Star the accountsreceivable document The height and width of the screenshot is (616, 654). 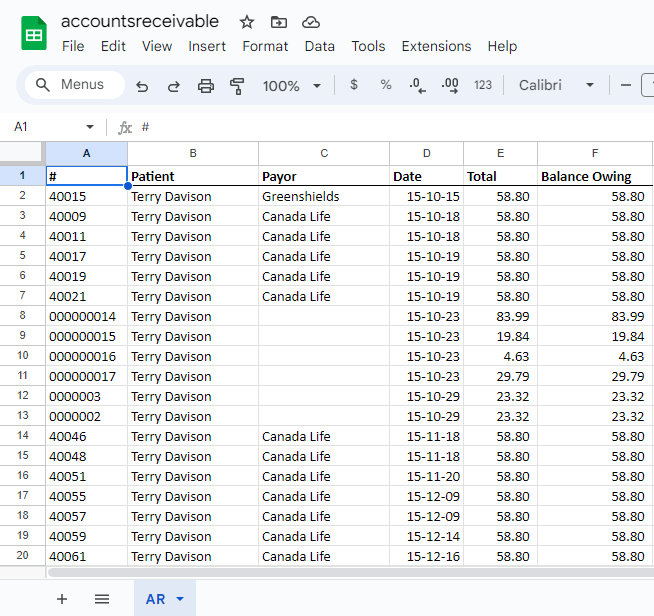pyautogui.click(x=247, y=22)
